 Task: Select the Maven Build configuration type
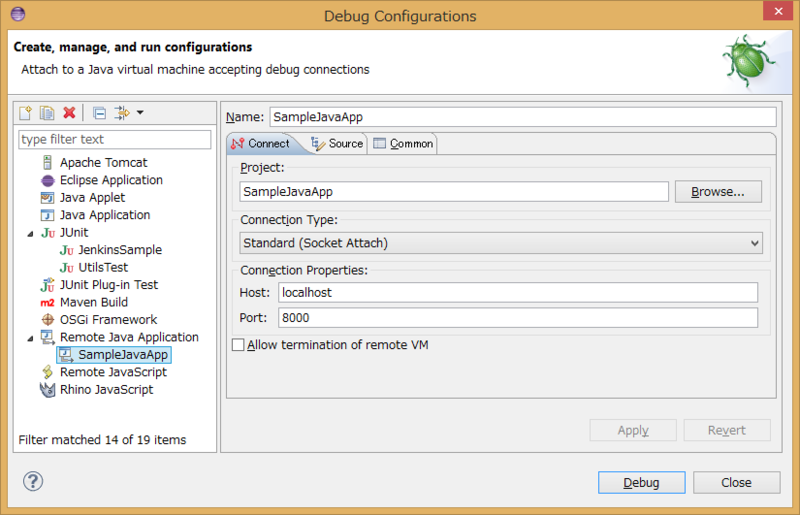[93, 302]
